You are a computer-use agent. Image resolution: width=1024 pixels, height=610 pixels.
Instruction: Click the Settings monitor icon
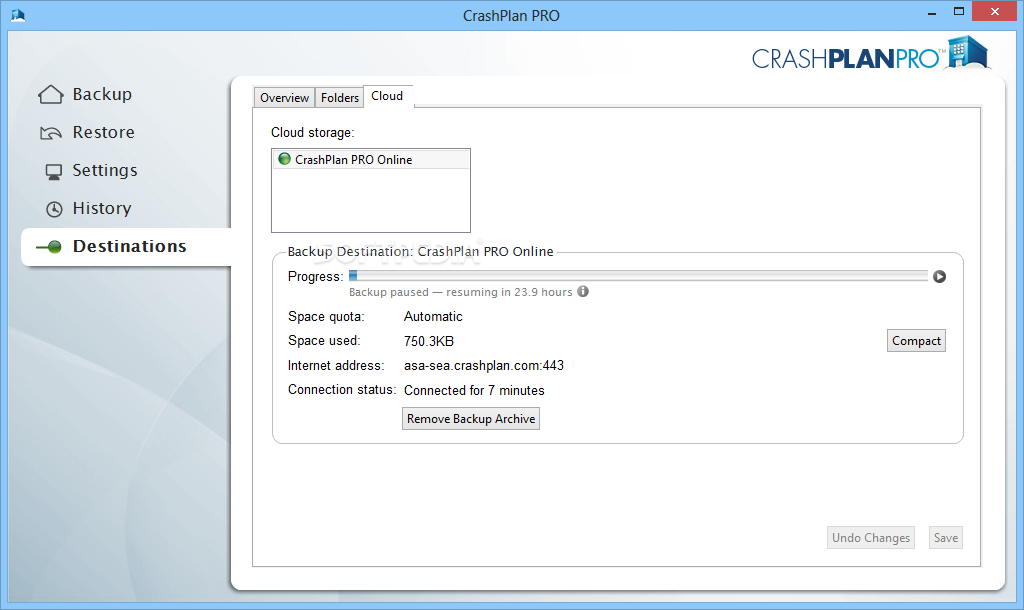(x=54, y=172)
